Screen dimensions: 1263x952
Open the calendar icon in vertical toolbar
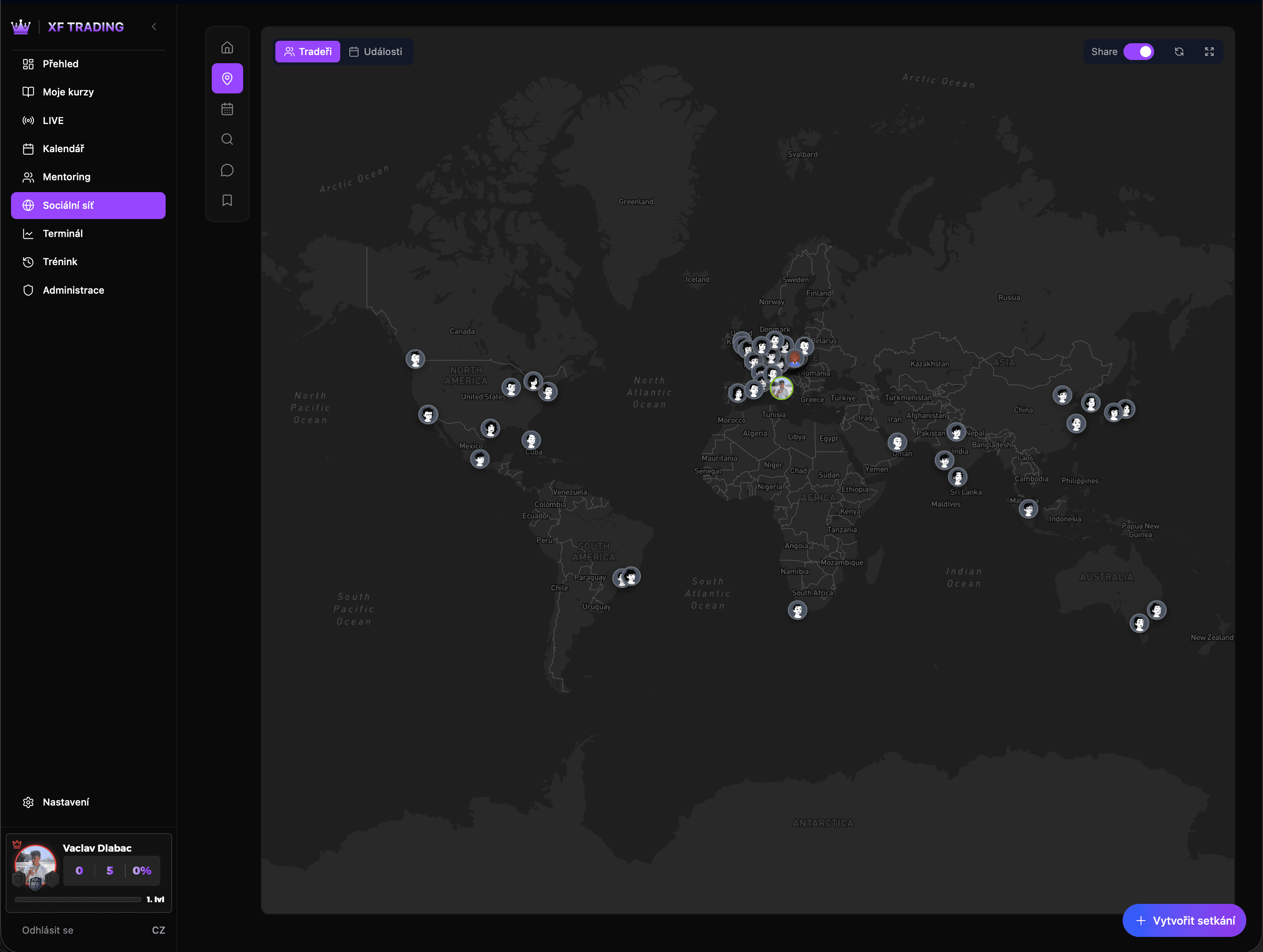(227, 109)
